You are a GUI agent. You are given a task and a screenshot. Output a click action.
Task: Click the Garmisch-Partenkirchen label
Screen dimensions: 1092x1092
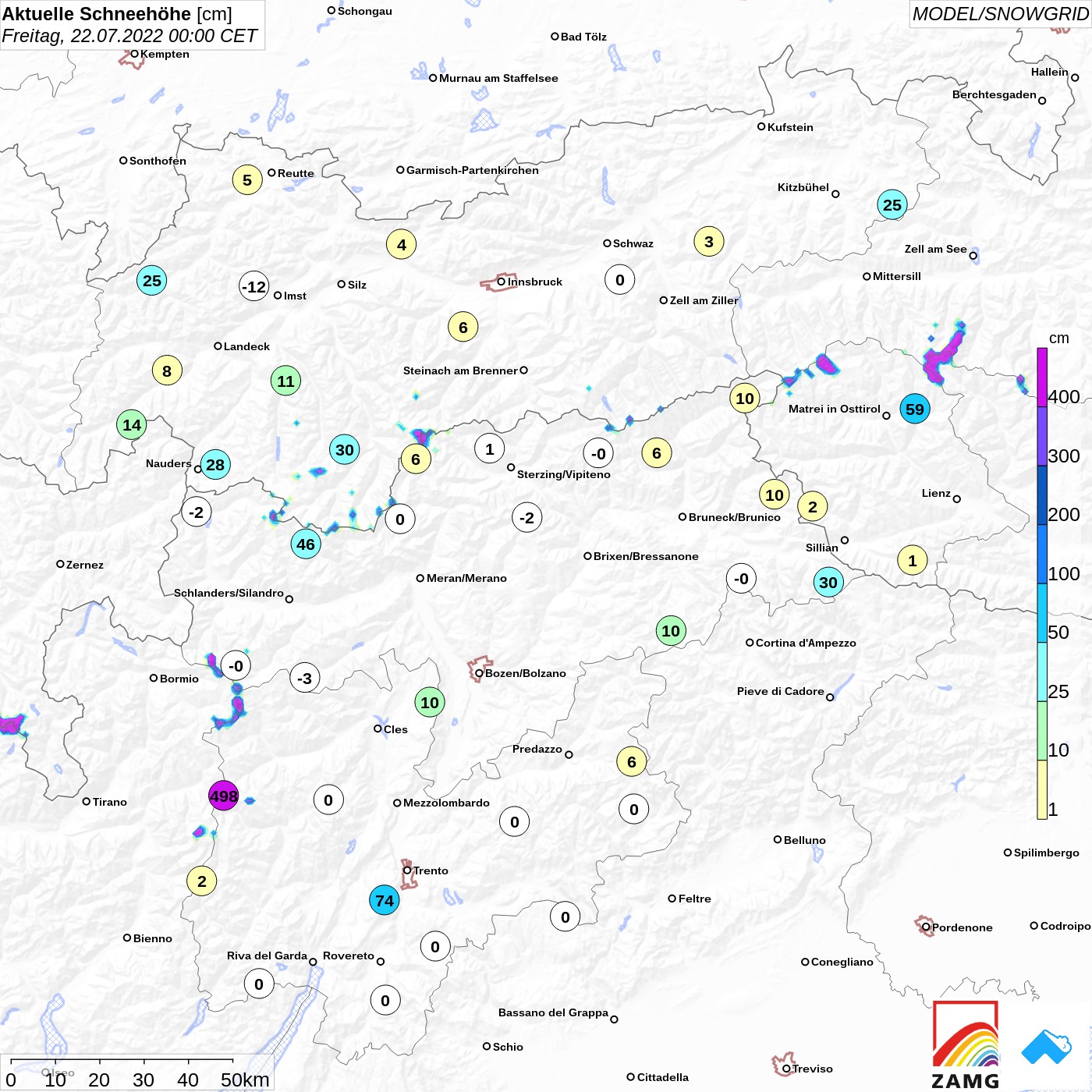(x=473, y=170)
